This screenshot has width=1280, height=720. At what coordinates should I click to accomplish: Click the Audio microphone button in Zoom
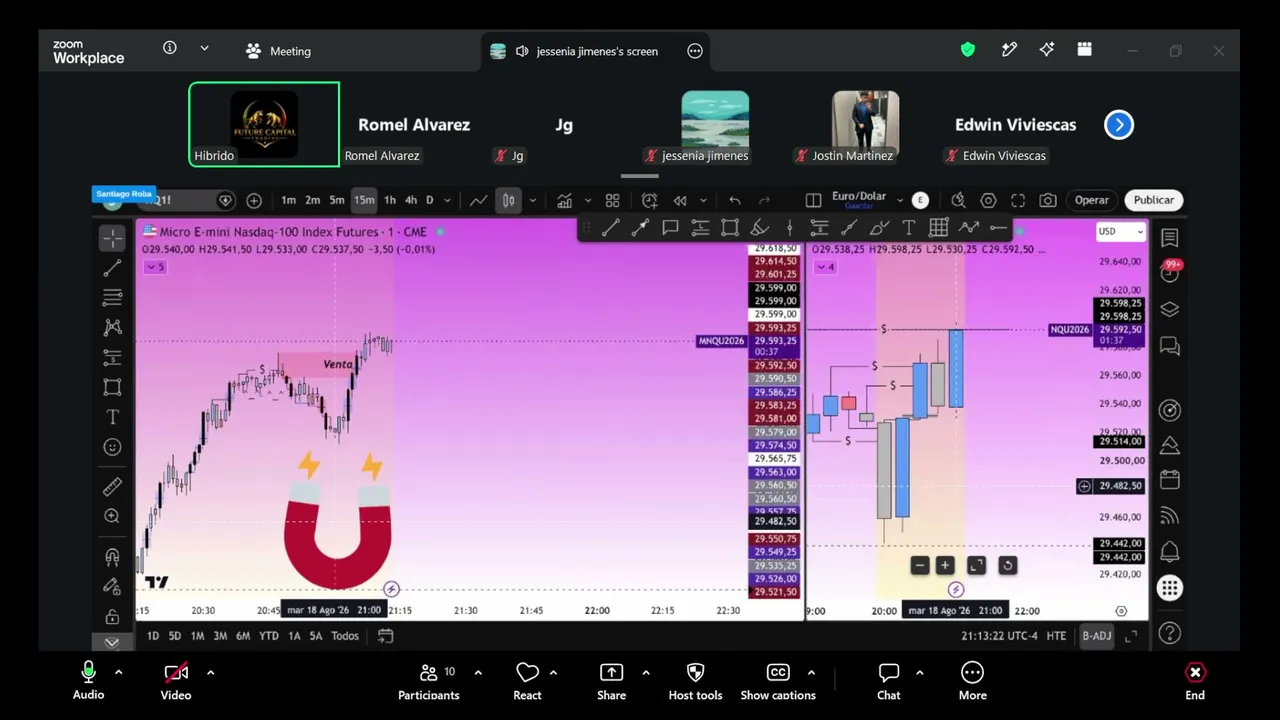[88, 680]
